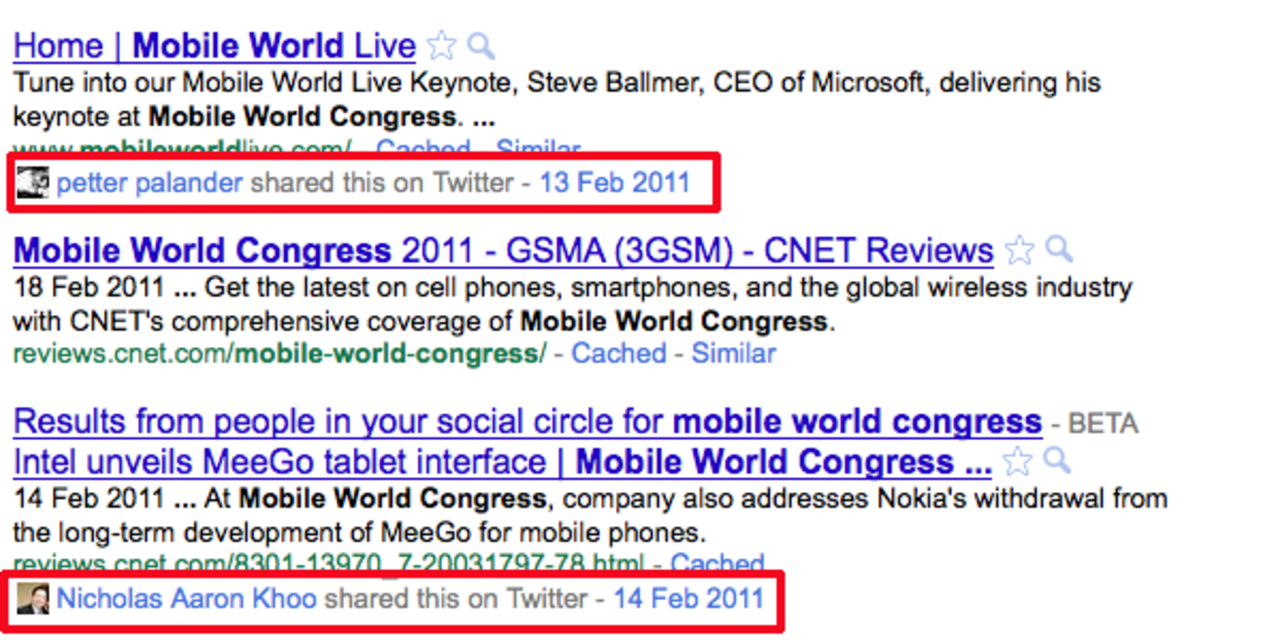
Task: Open Intel unveils MeeGo tablet interface link
Action: coord(502,462)
